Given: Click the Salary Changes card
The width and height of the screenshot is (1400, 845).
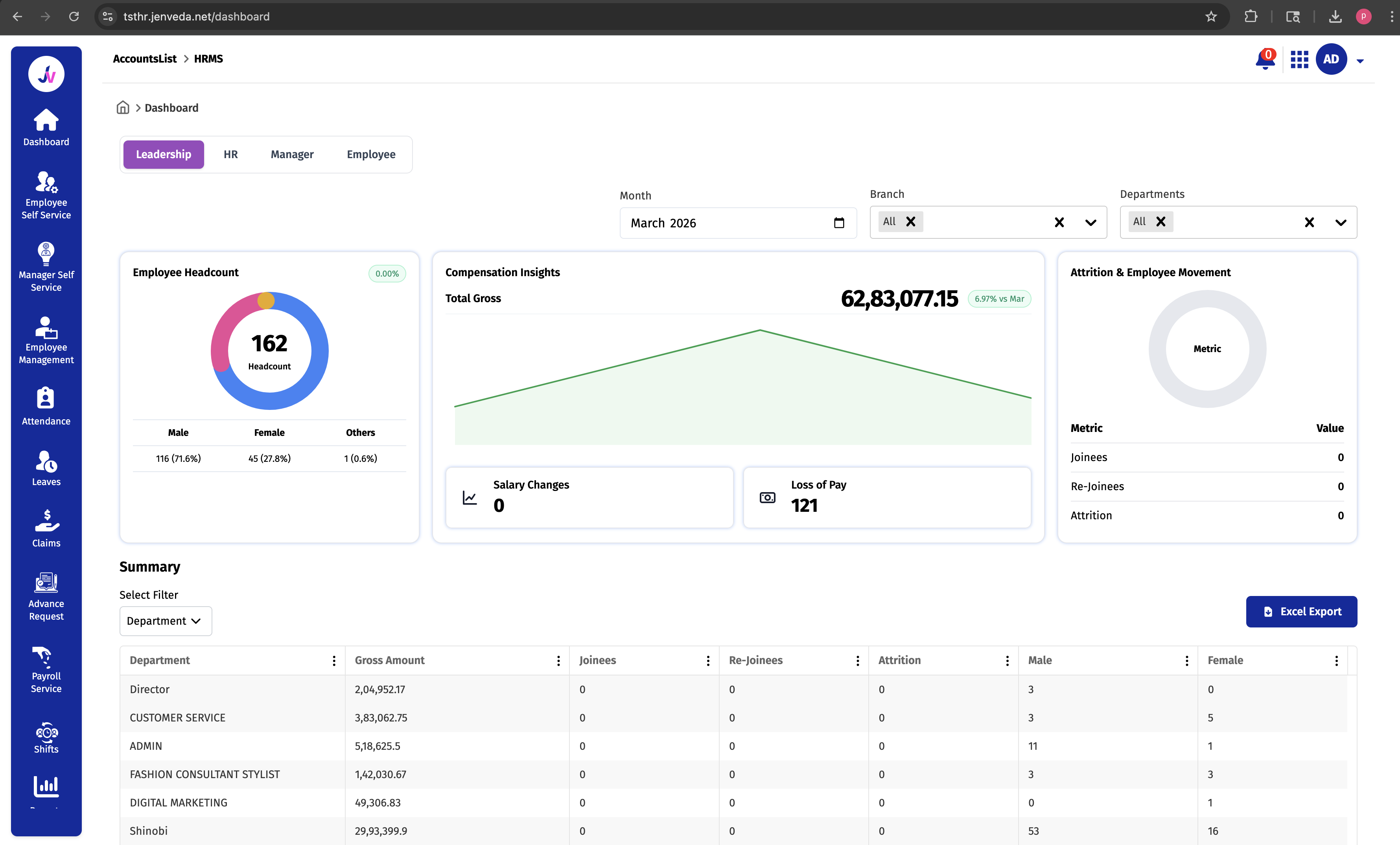Looking at the screenshot, I should click(x=589, y=497).
